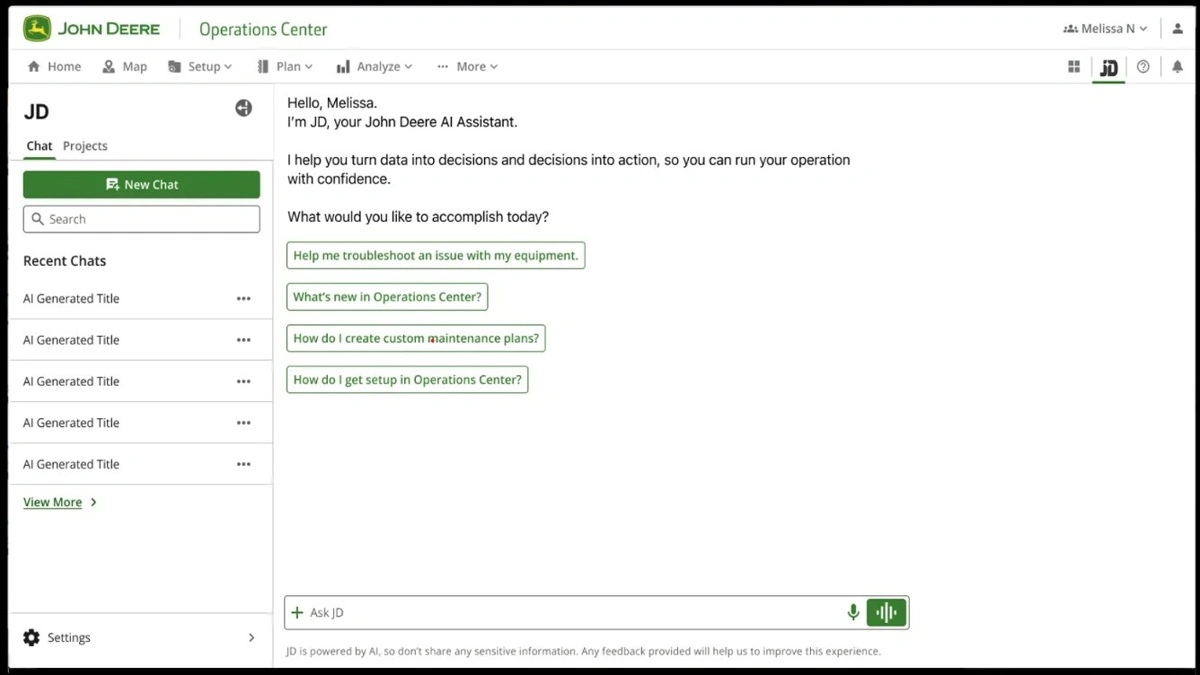Viewport: 1200px width, 675px height.
Task: Expand the Plan menu
Action: click(284, 67)
